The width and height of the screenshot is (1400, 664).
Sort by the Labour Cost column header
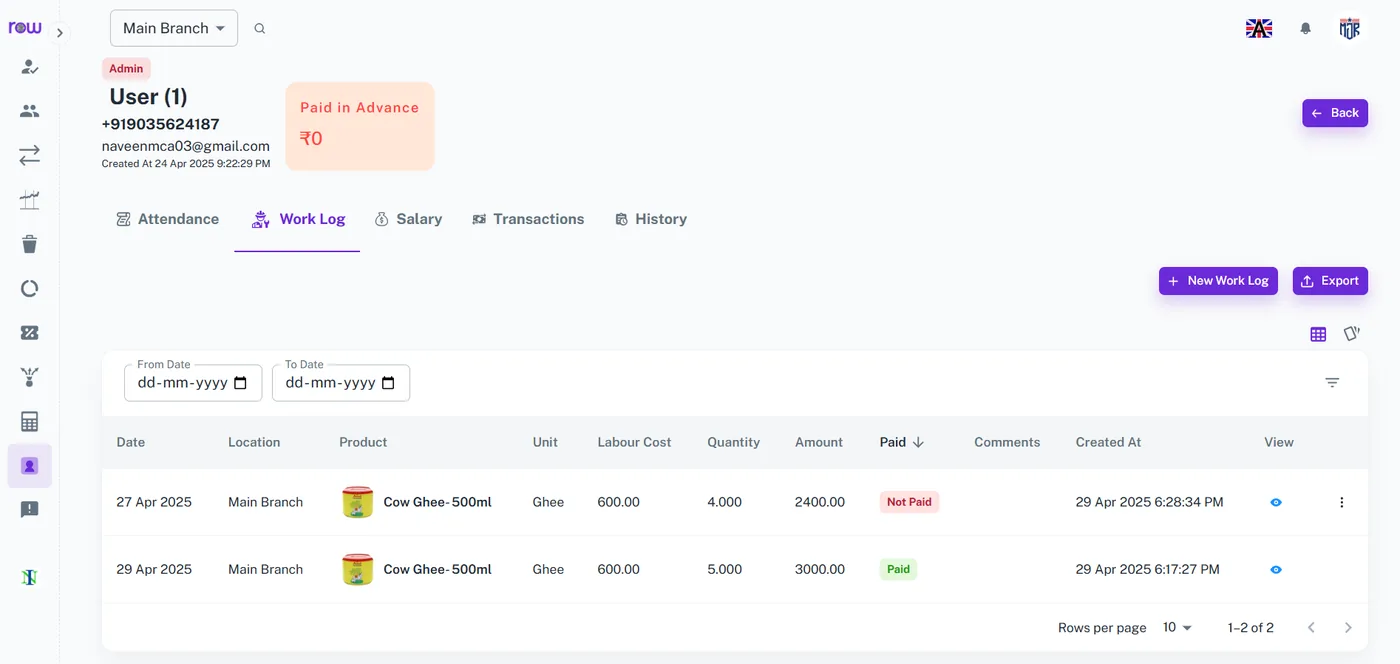[634, 442]
